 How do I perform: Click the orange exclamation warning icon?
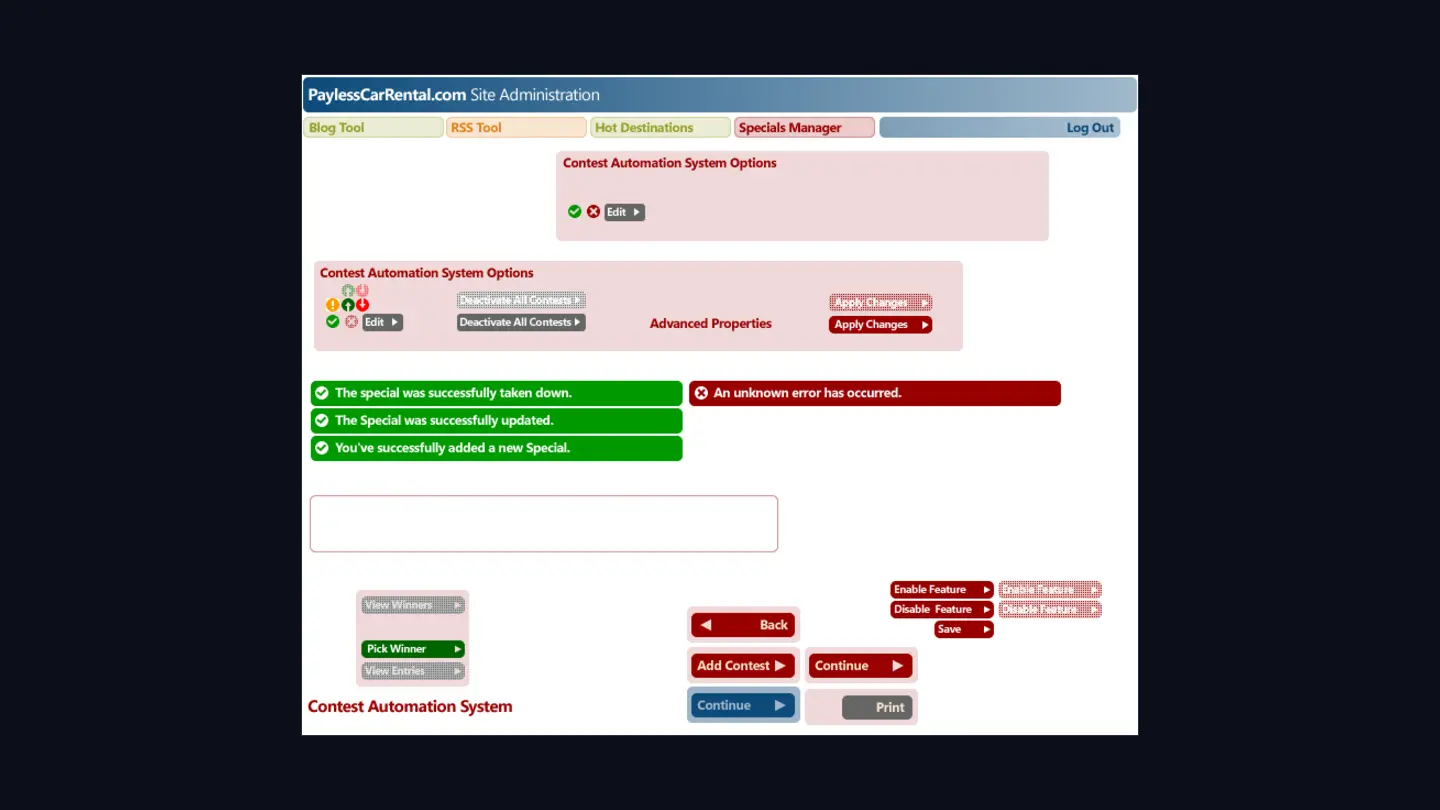(x=332, y=305)
